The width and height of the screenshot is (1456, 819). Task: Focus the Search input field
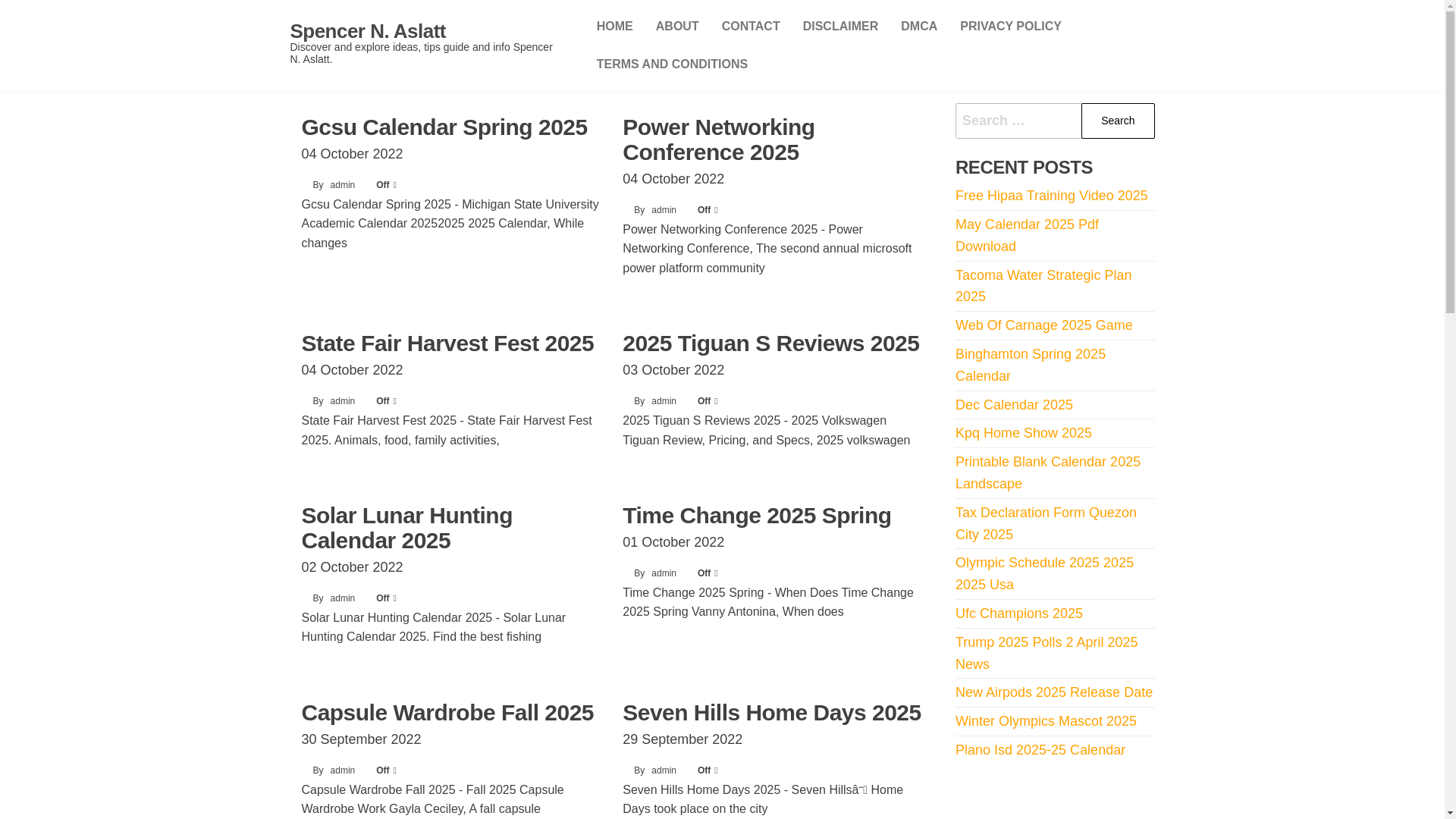point(1018,121)
